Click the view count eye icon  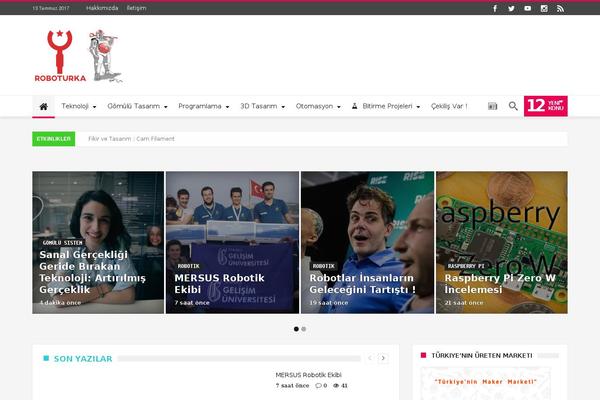click(336, 386)
